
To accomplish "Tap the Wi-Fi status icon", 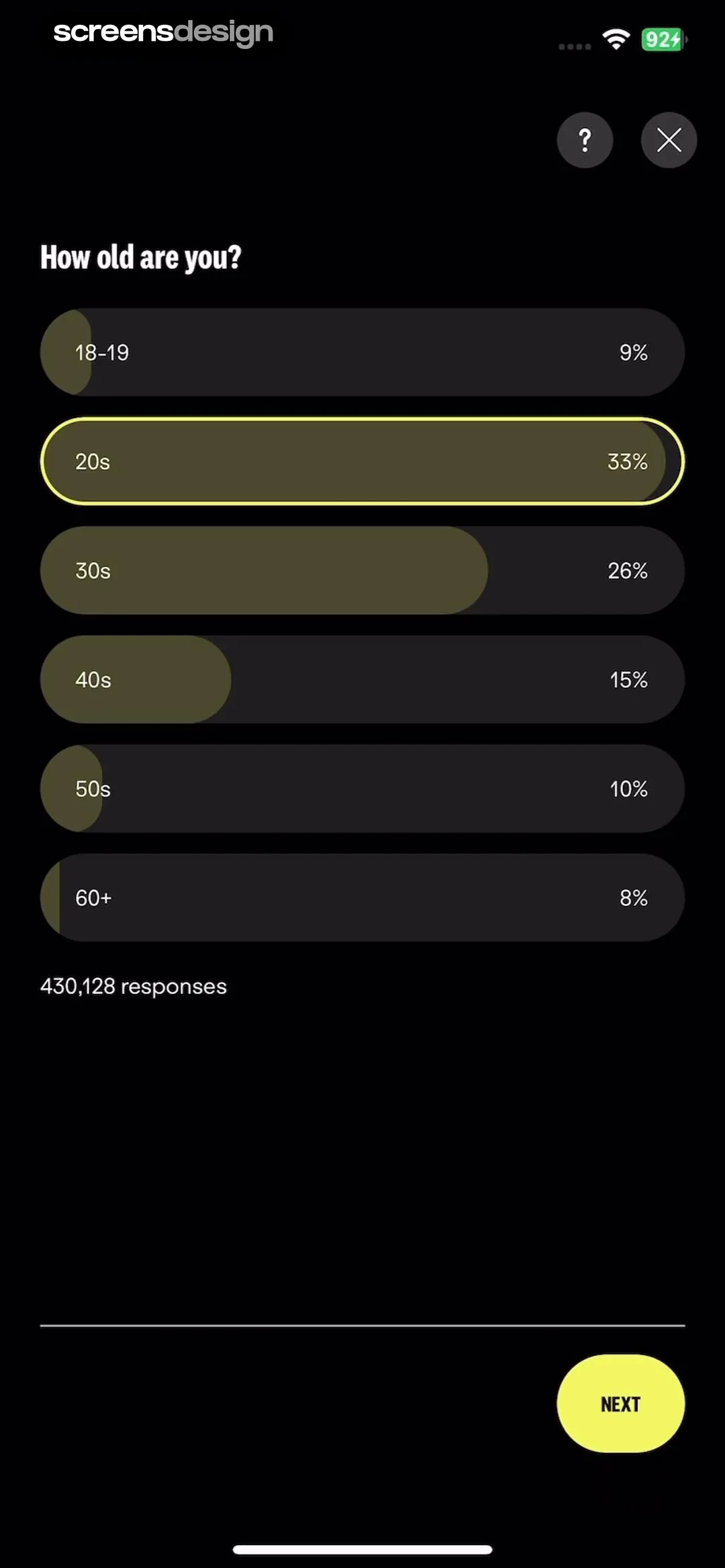I will (x=616, y=40).
